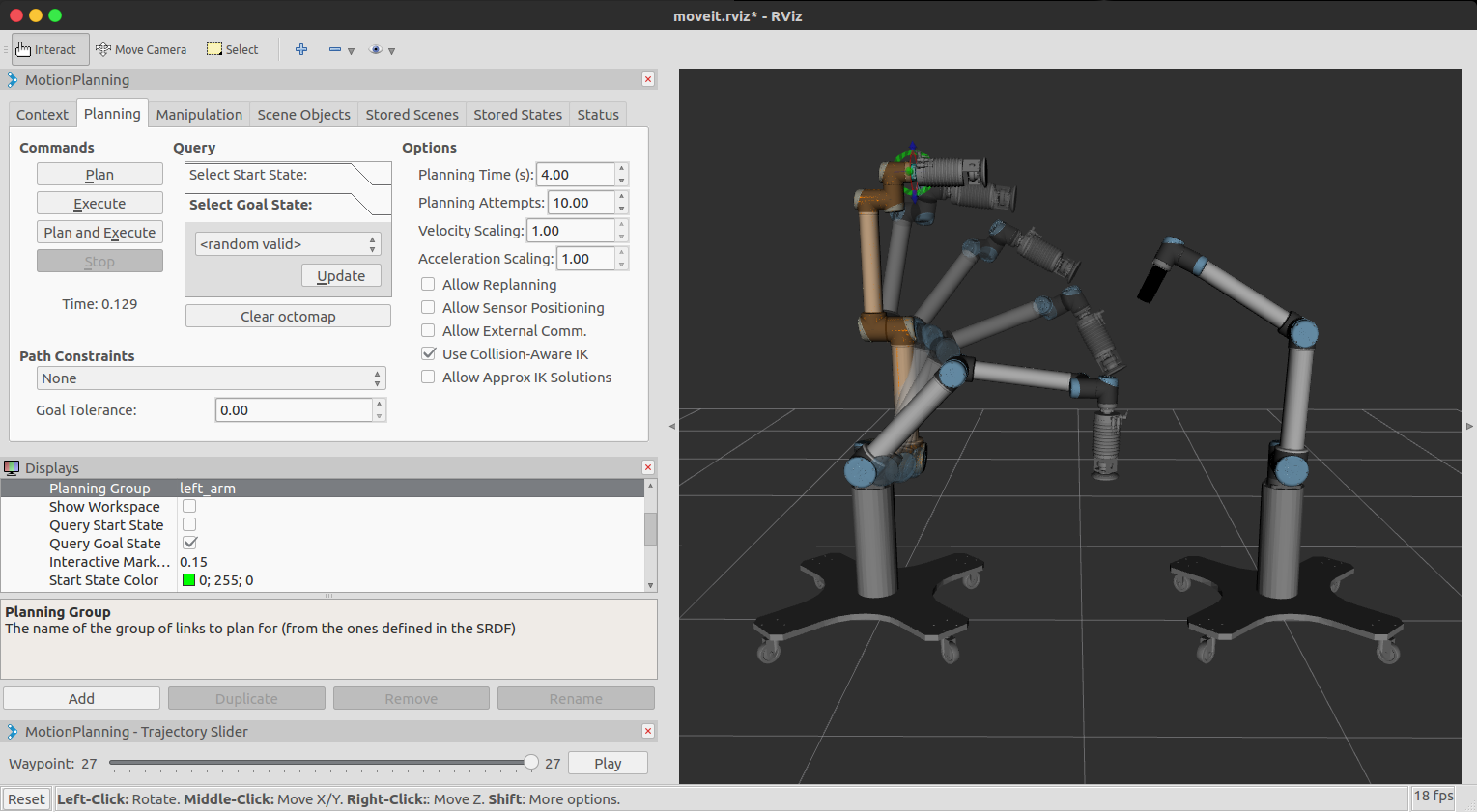The height and width of the screenshot is (812, 1477).
Task: Adjust the Acceleration Scaling spinner arrows
Action: (622, 258)
